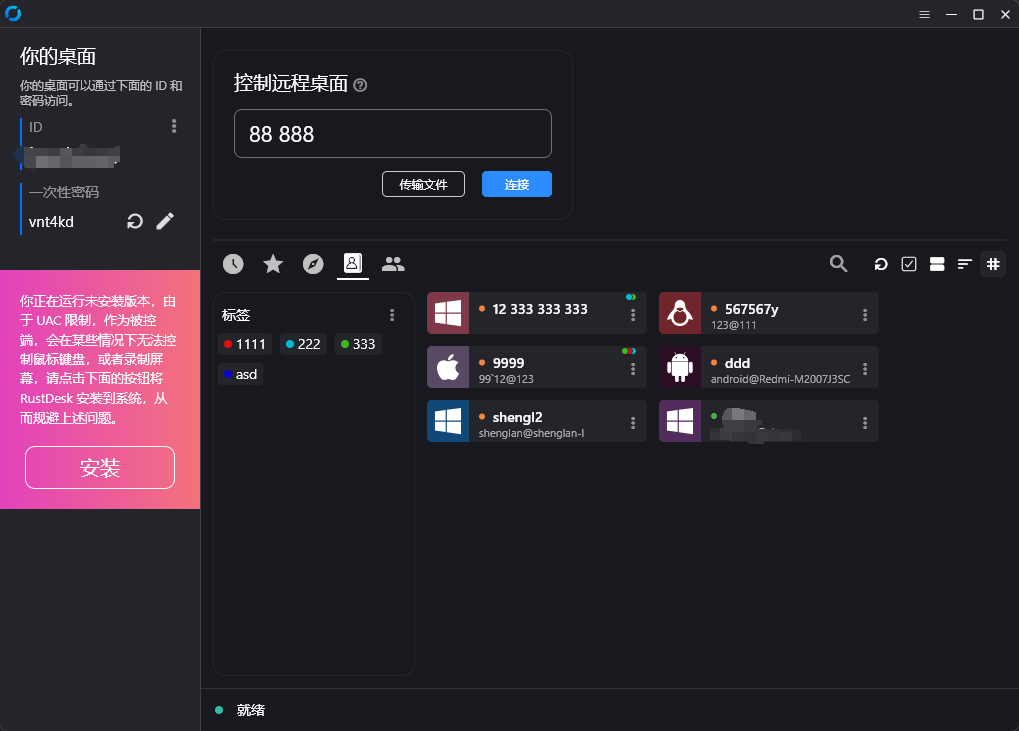Image resolution: width=1019 pixels, height=731 pixels.
Task: Click the 连接 connect button
Action: tap(516, 184)
